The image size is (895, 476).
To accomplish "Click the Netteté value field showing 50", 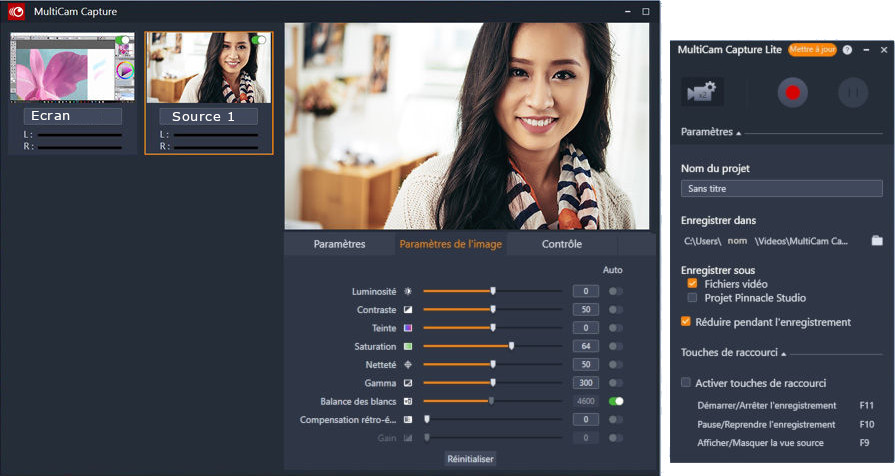I will tap(586, 364).
